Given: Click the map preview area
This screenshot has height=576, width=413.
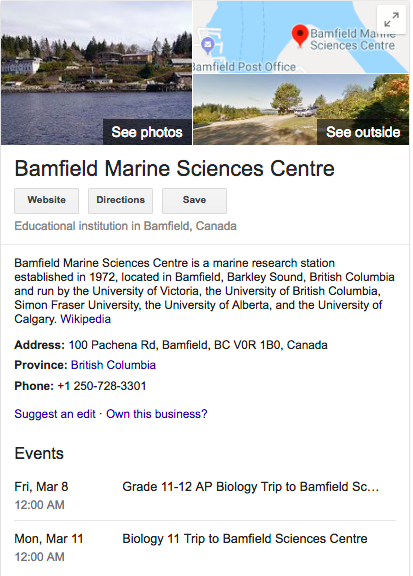Looking at the screenshot, I should click(301, 37).
